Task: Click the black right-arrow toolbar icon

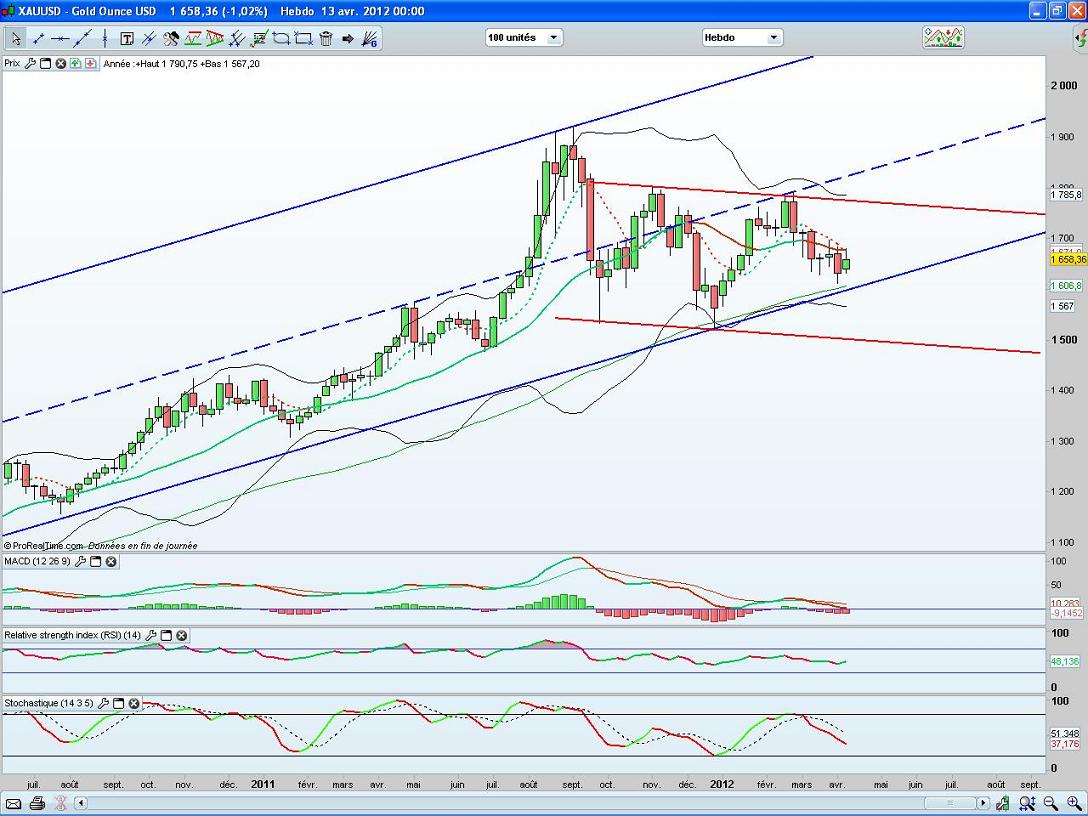Action: [348, 39]
